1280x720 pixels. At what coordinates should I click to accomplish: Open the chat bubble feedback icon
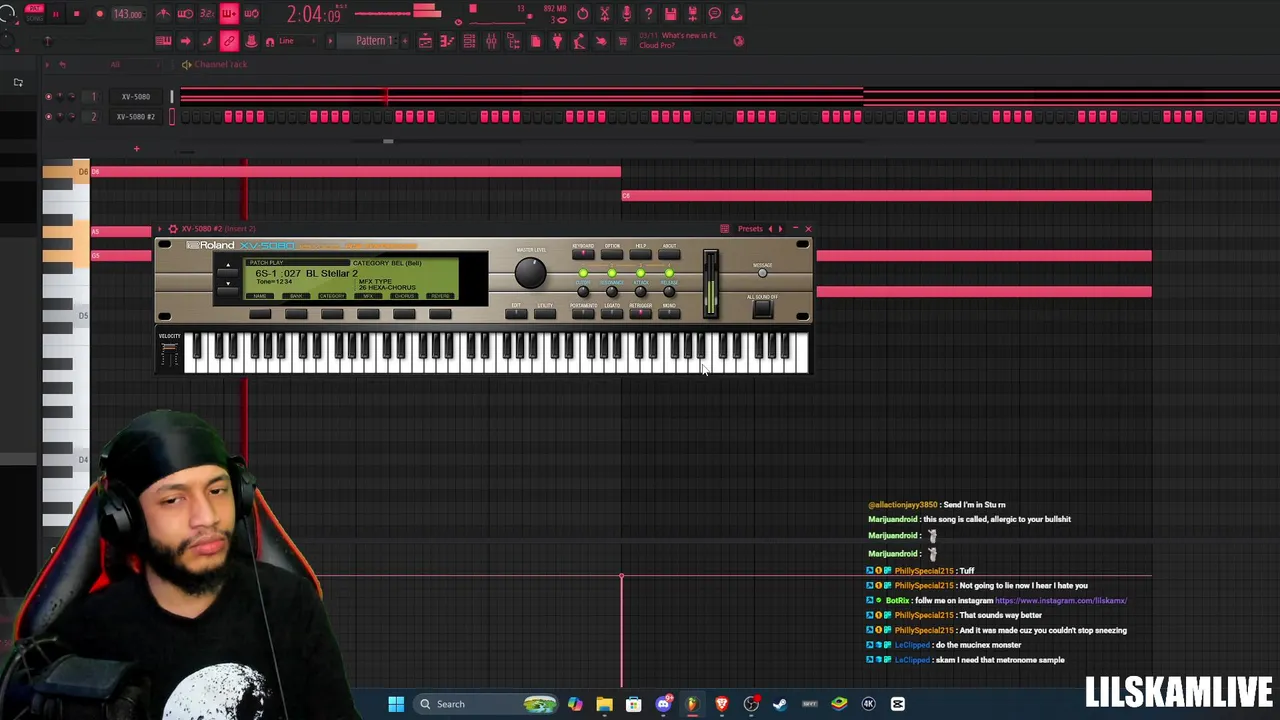point(714,14)
